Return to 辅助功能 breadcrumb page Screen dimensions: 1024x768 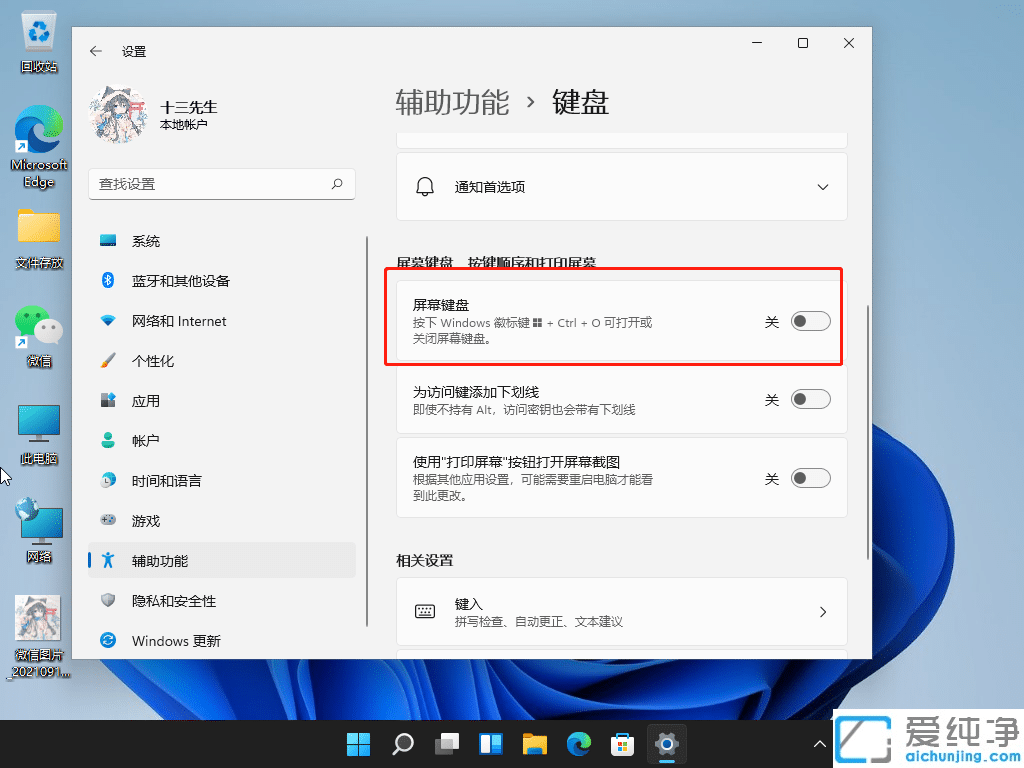(x=454, y=102)
